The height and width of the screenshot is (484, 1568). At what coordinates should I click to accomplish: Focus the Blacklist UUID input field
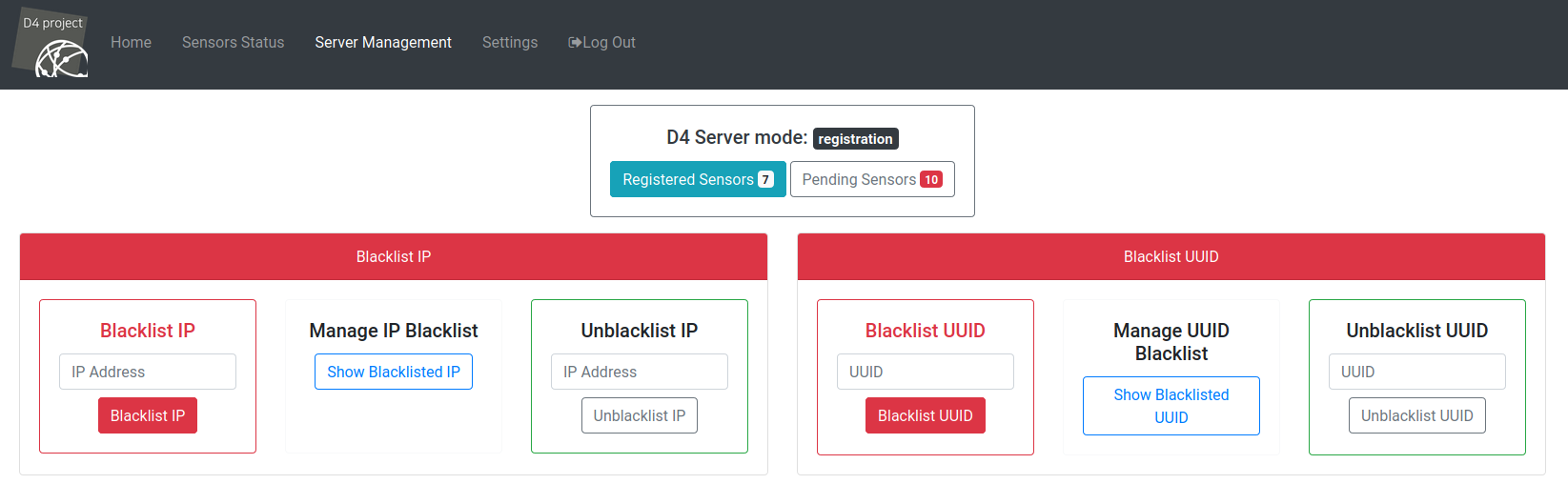[926, 372]
